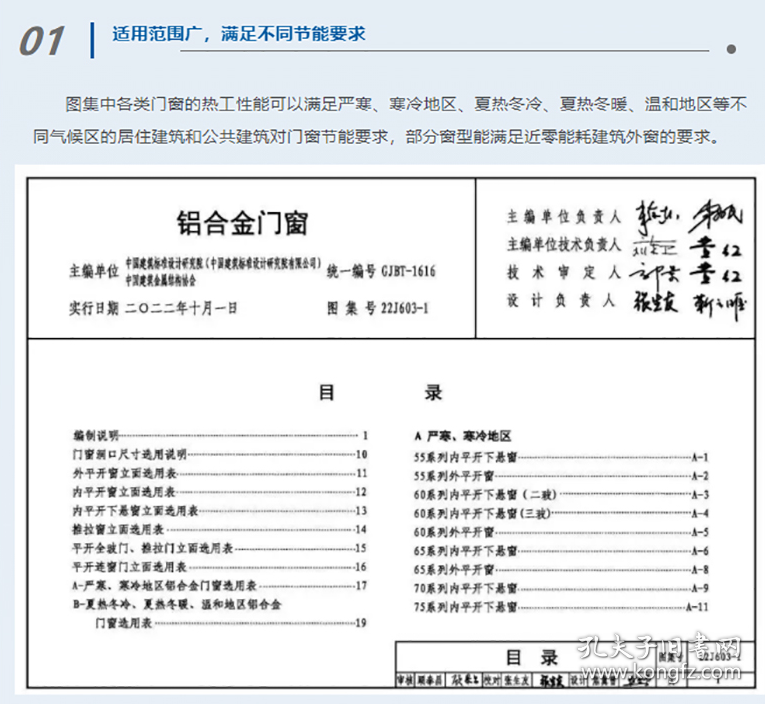Click the entry 55系列内平开下悬窗

point(561,457)
